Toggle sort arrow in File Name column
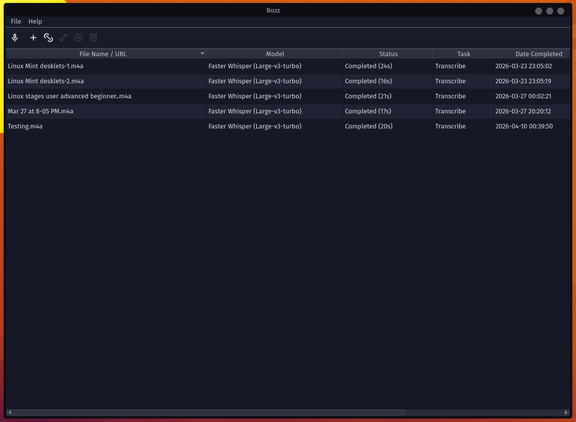This screenshot has height=422, width=576. click(x=202, y=53)
